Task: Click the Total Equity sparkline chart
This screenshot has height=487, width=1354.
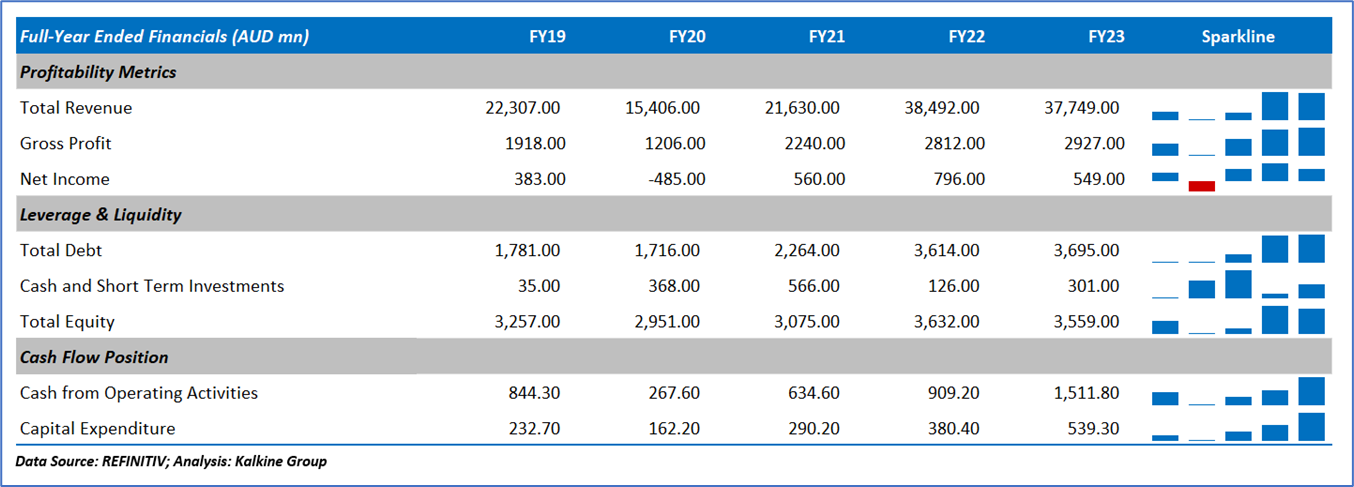Action: tap(1238, 321)
